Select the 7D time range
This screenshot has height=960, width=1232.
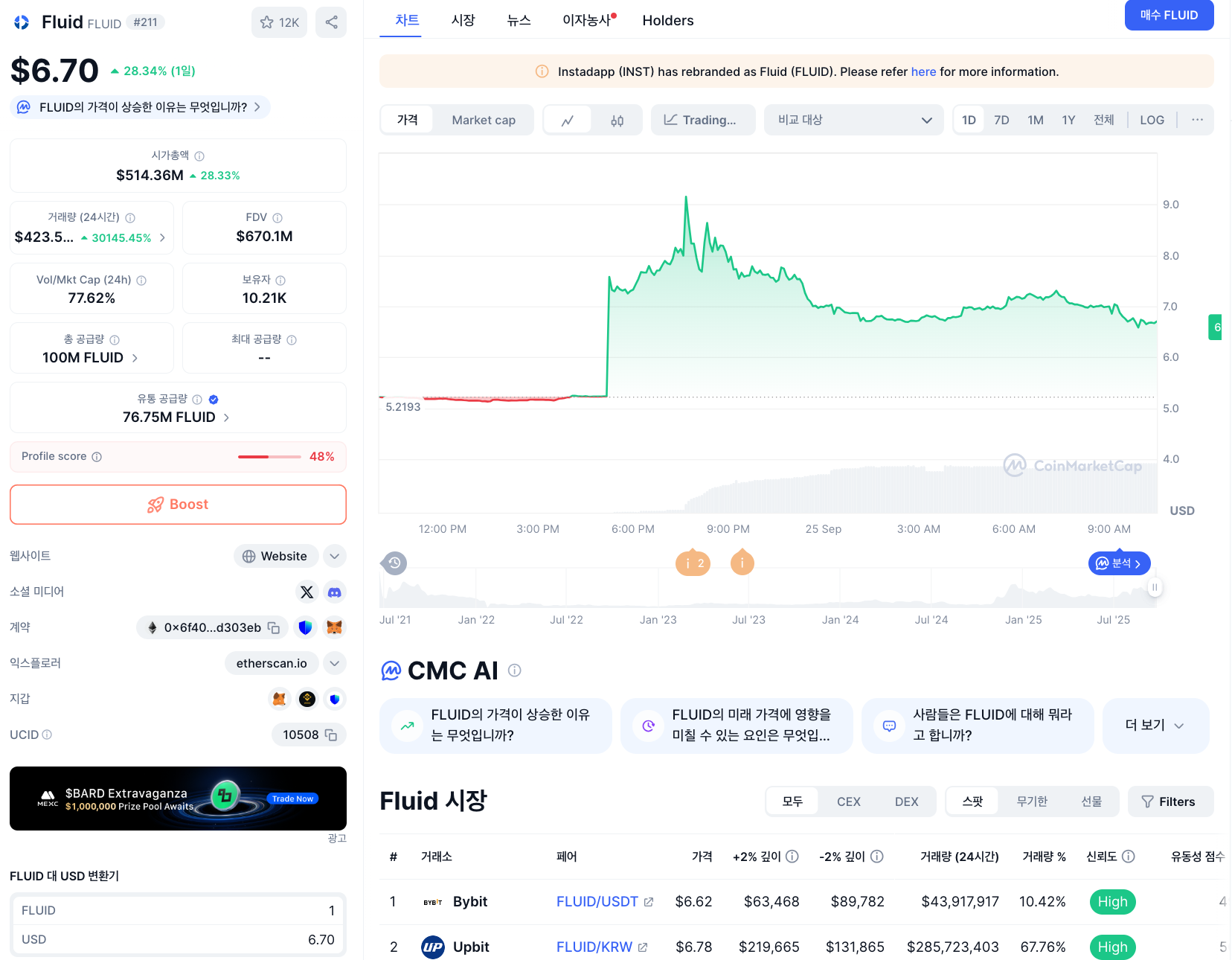tap(1001, 120)
